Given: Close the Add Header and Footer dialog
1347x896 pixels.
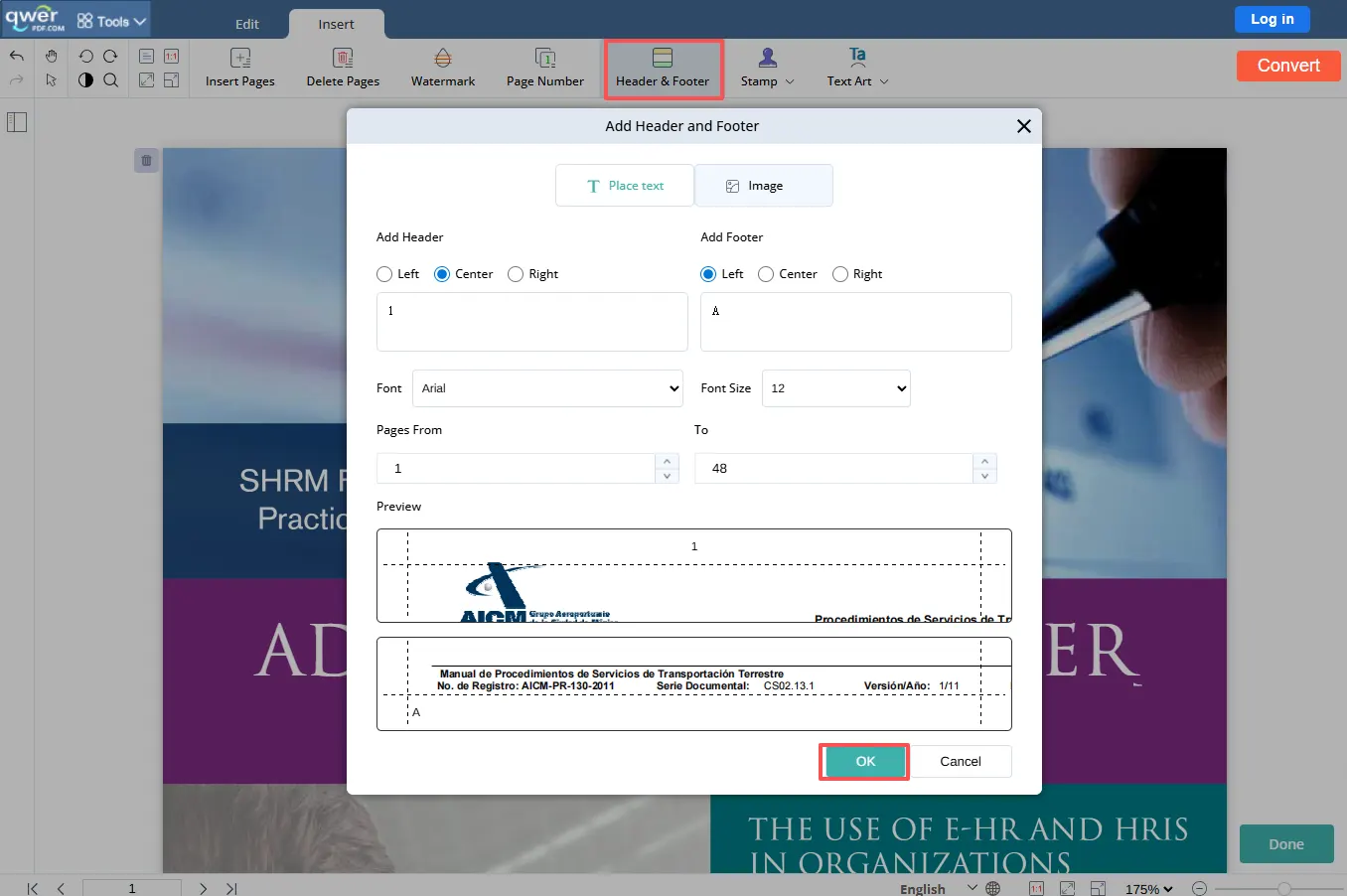Looking at the screenshot, I should (x=1024, y=126).
